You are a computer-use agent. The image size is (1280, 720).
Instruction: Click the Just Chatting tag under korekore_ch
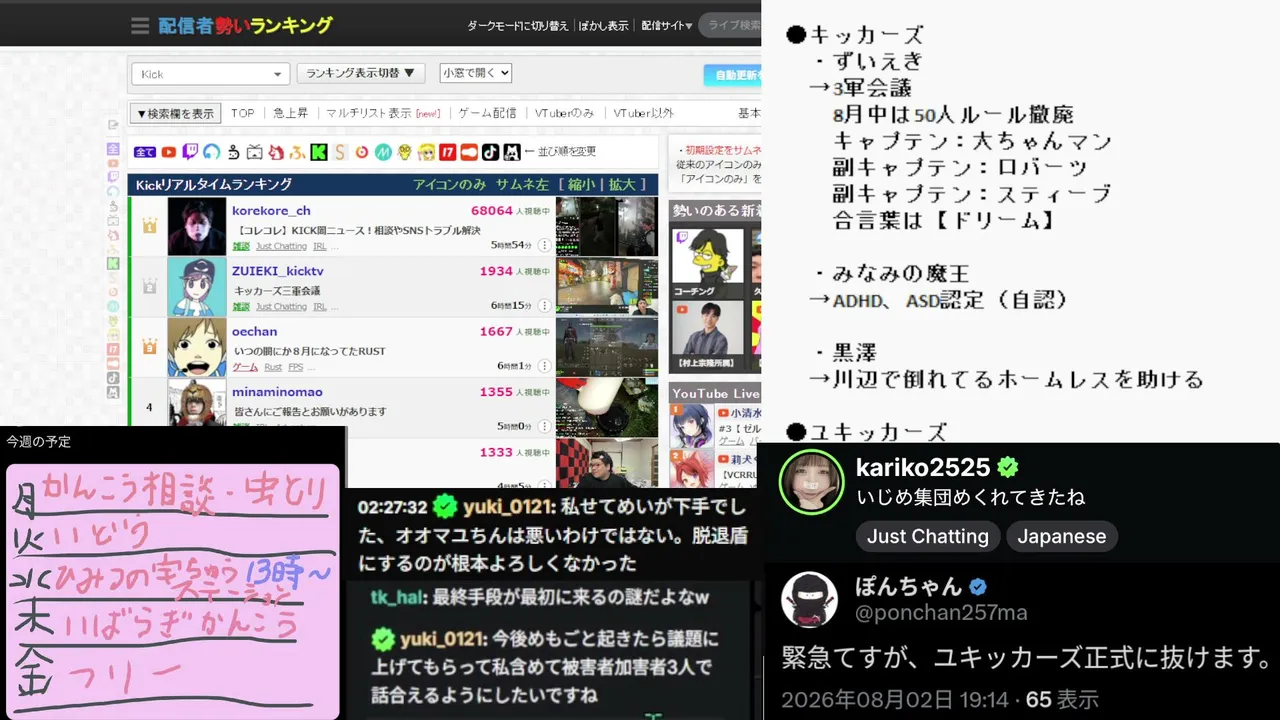pos(281,246)
